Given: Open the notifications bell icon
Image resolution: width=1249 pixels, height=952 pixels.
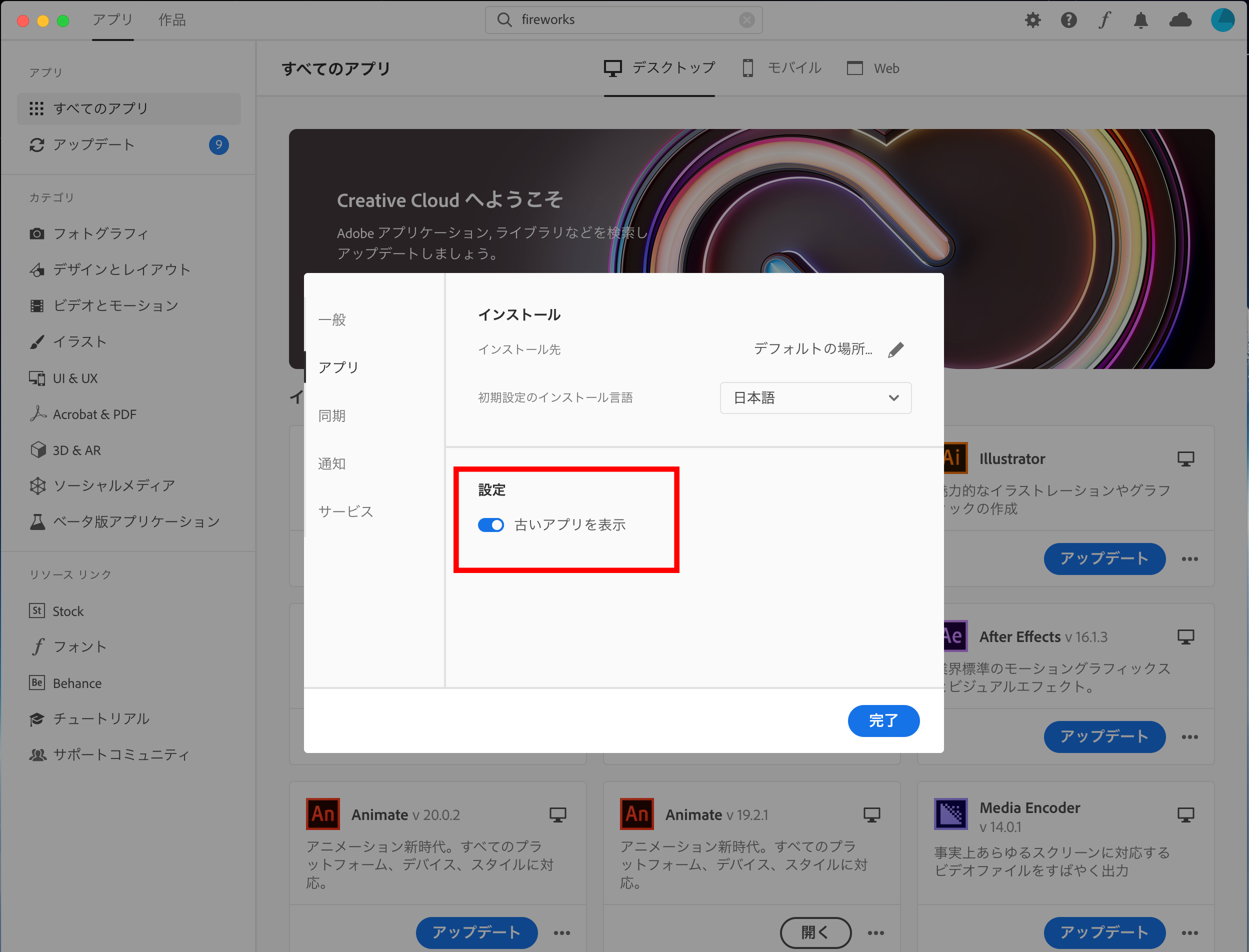Looking at the screenshot, I should click(x=1141, y=20).
